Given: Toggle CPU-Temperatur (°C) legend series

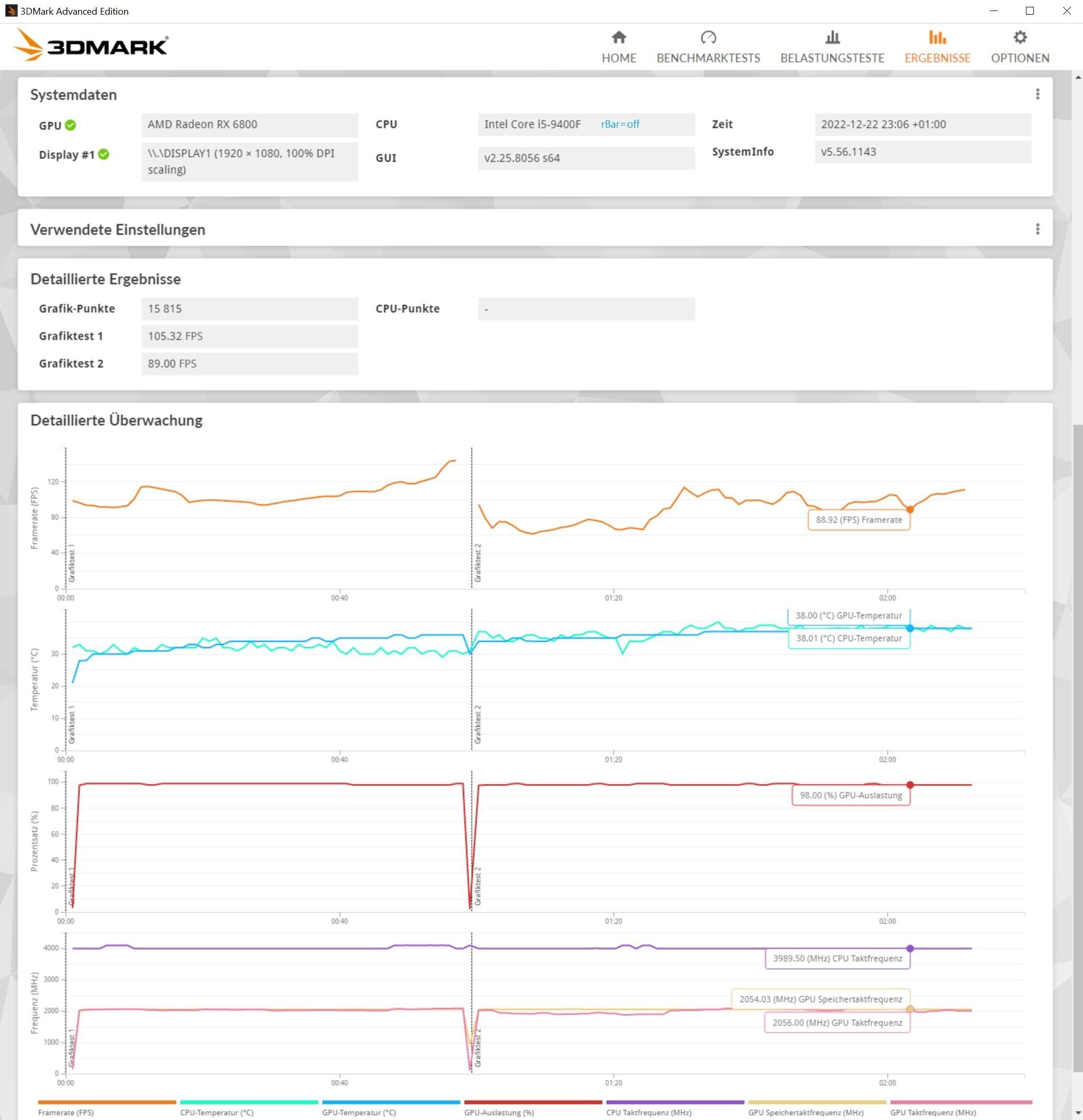Looking at the screenshot, I should [249, 1108].
